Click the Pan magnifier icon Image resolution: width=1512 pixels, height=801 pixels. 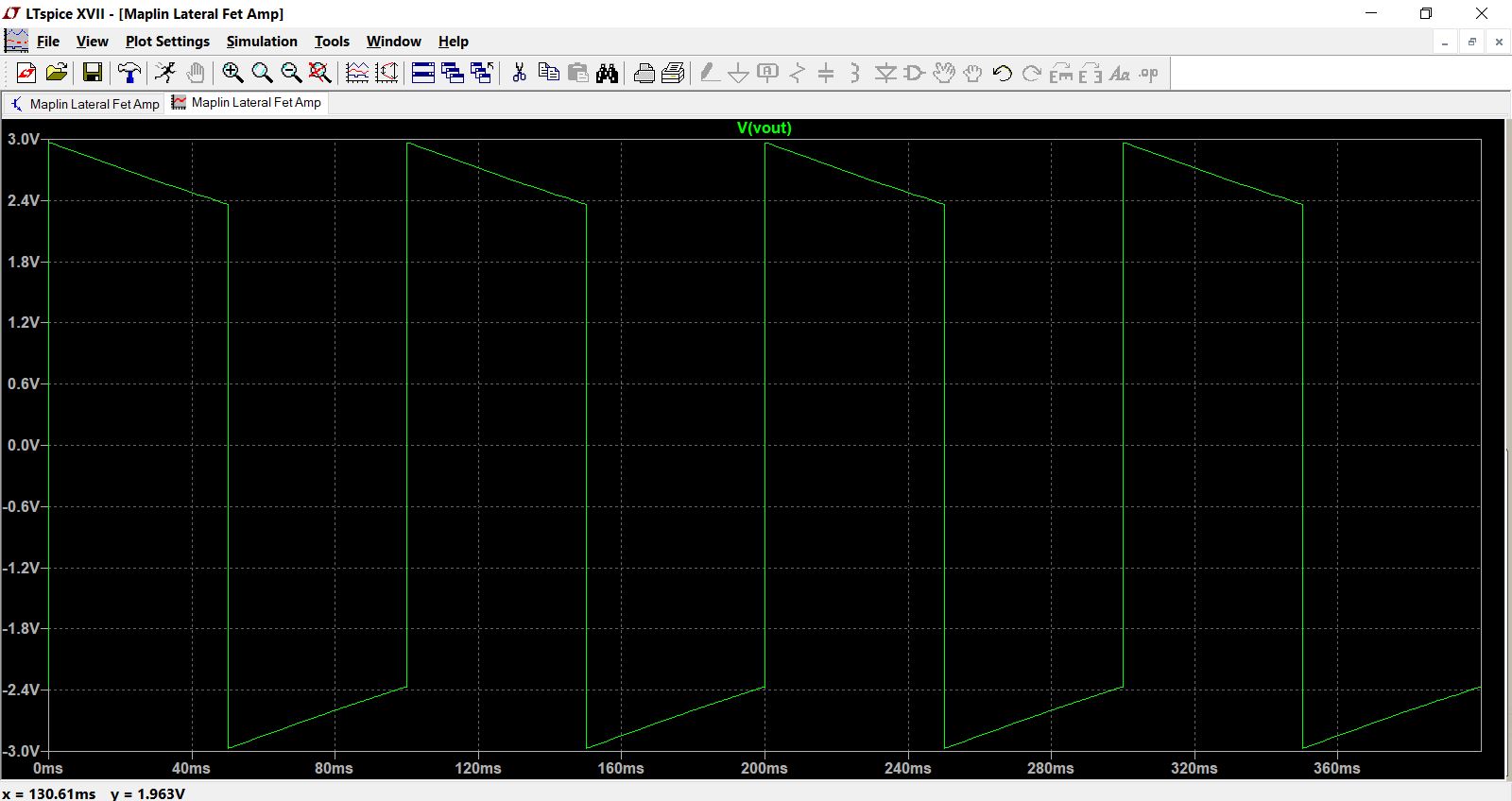coord(262,73)
